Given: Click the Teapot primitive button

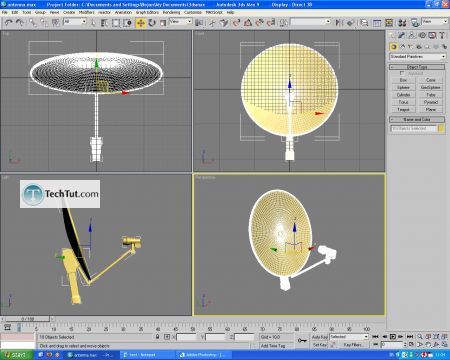Looking at the screenshot, I should coord(403,109).
